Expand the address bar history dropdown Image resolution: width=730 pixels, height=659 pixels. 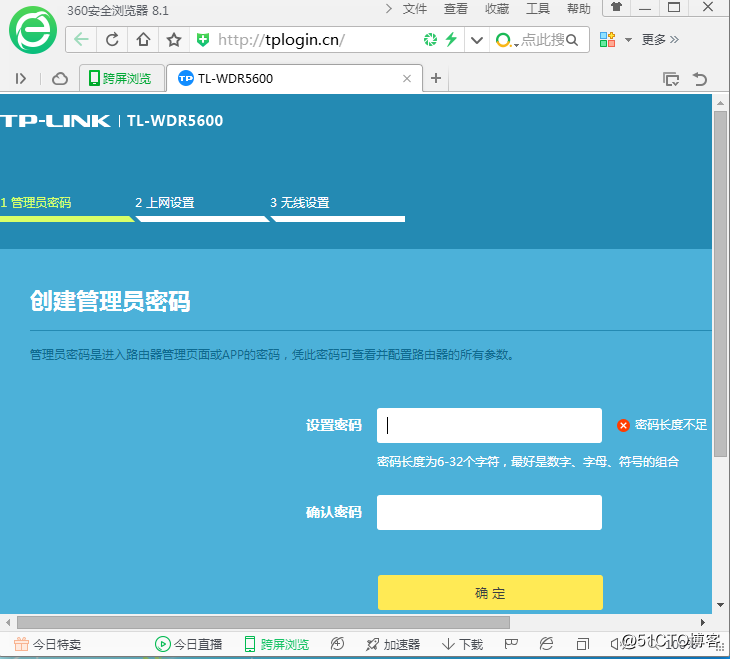[x=476, y=40]
